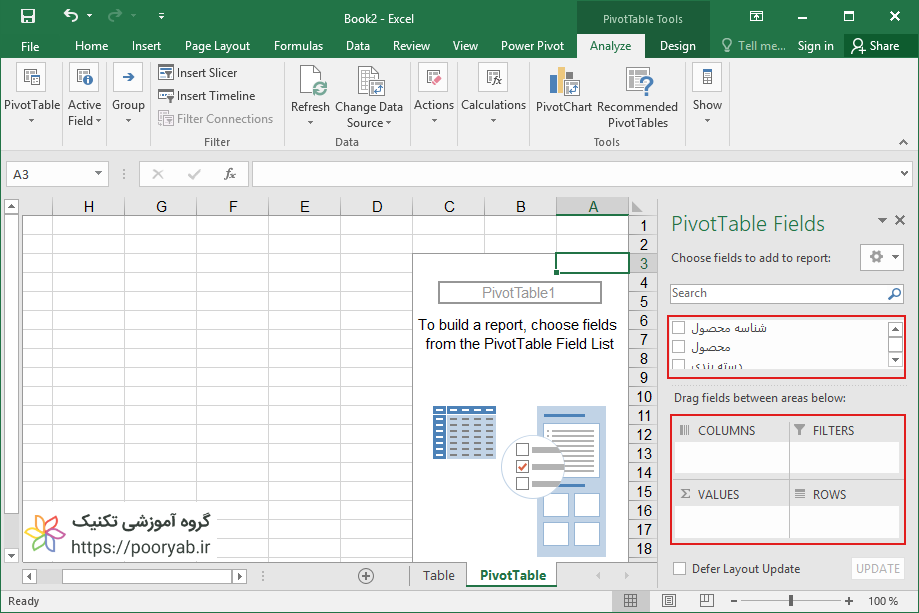Check the شناسه محصول field
919x613 pixels.
[678, 327]
